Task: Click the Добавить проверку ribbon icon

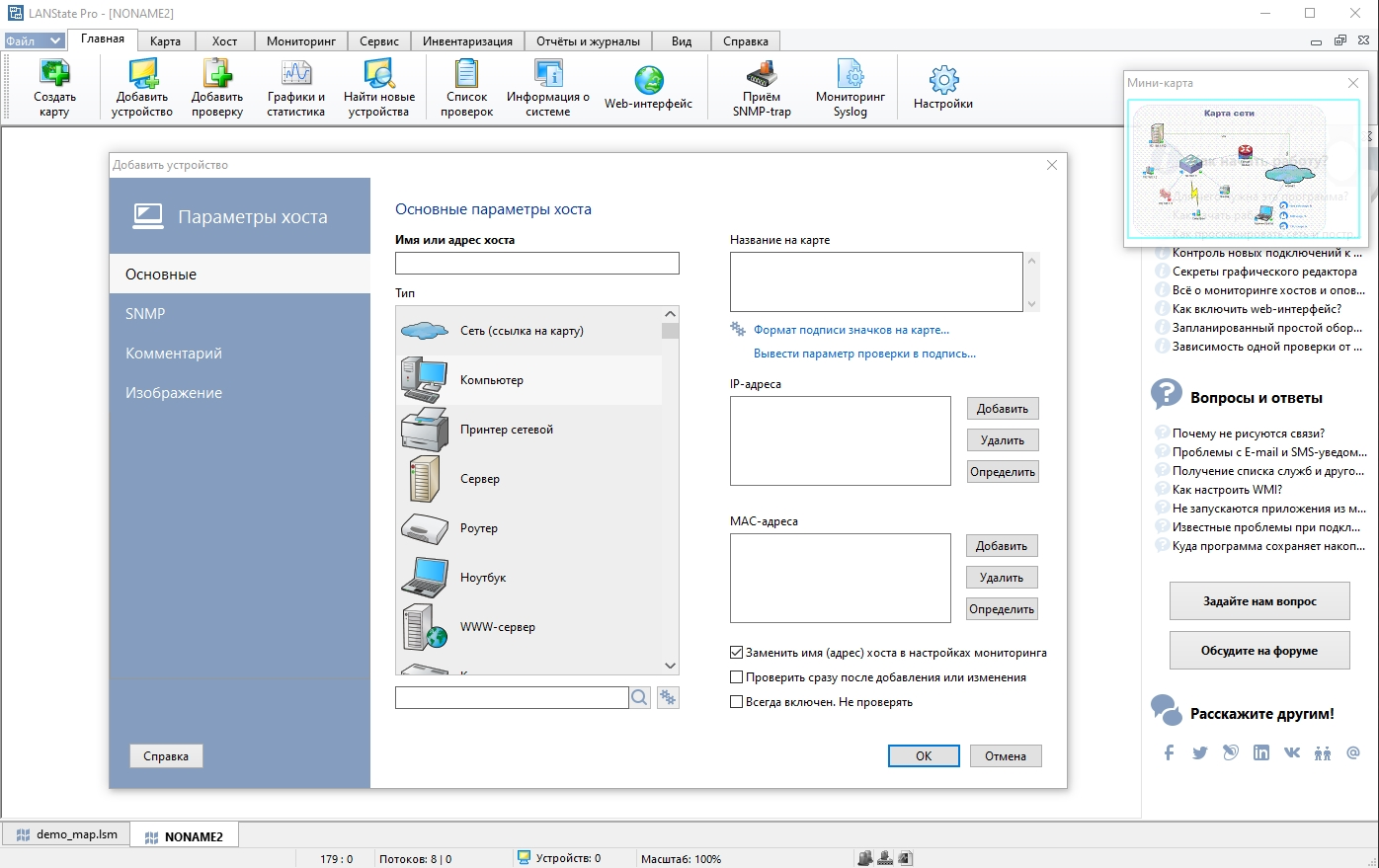Action: (x=217, y=88)
